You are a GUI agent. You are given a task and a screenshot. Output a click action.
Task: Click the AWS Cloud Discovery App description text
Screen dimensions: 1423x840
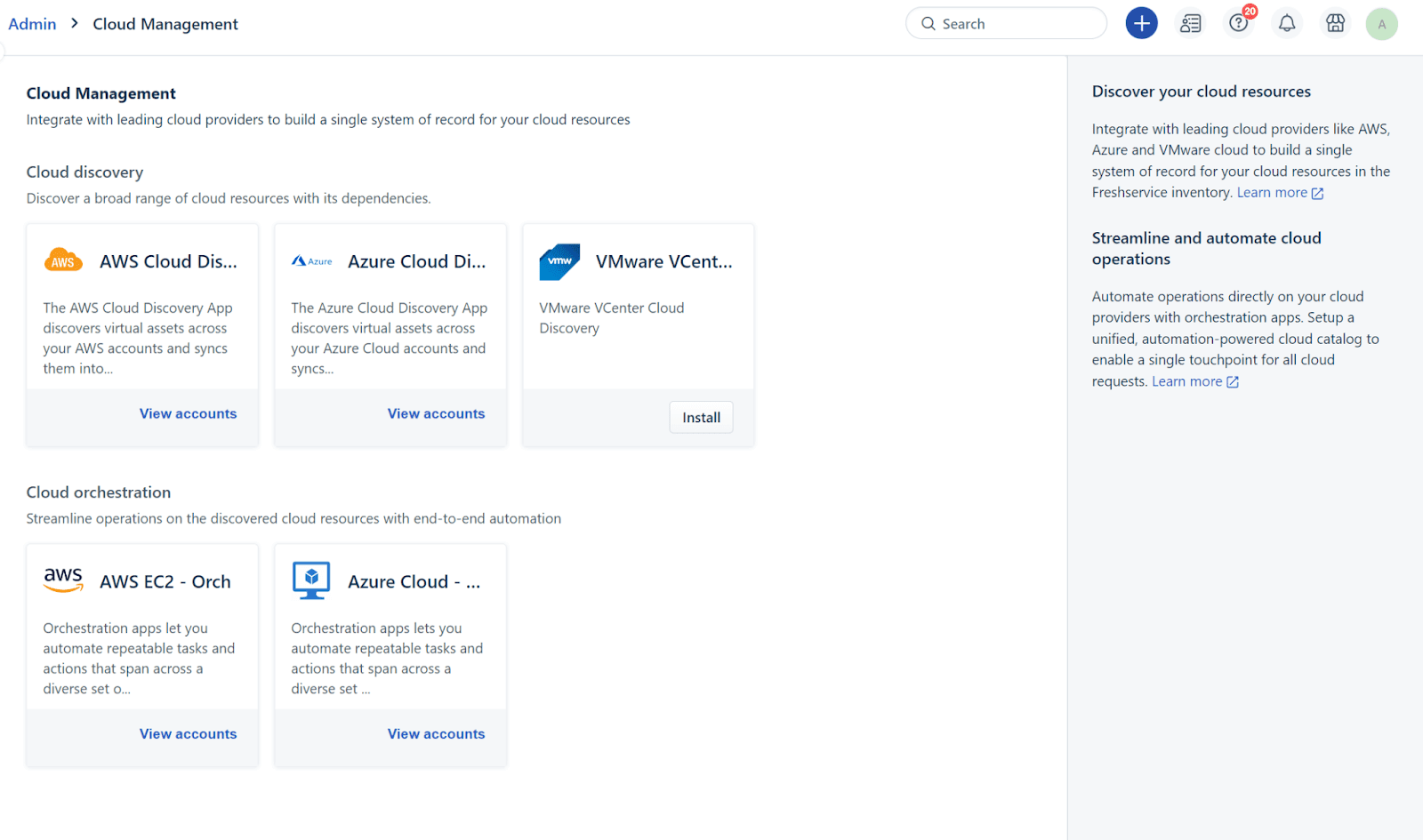pos(139,338)
